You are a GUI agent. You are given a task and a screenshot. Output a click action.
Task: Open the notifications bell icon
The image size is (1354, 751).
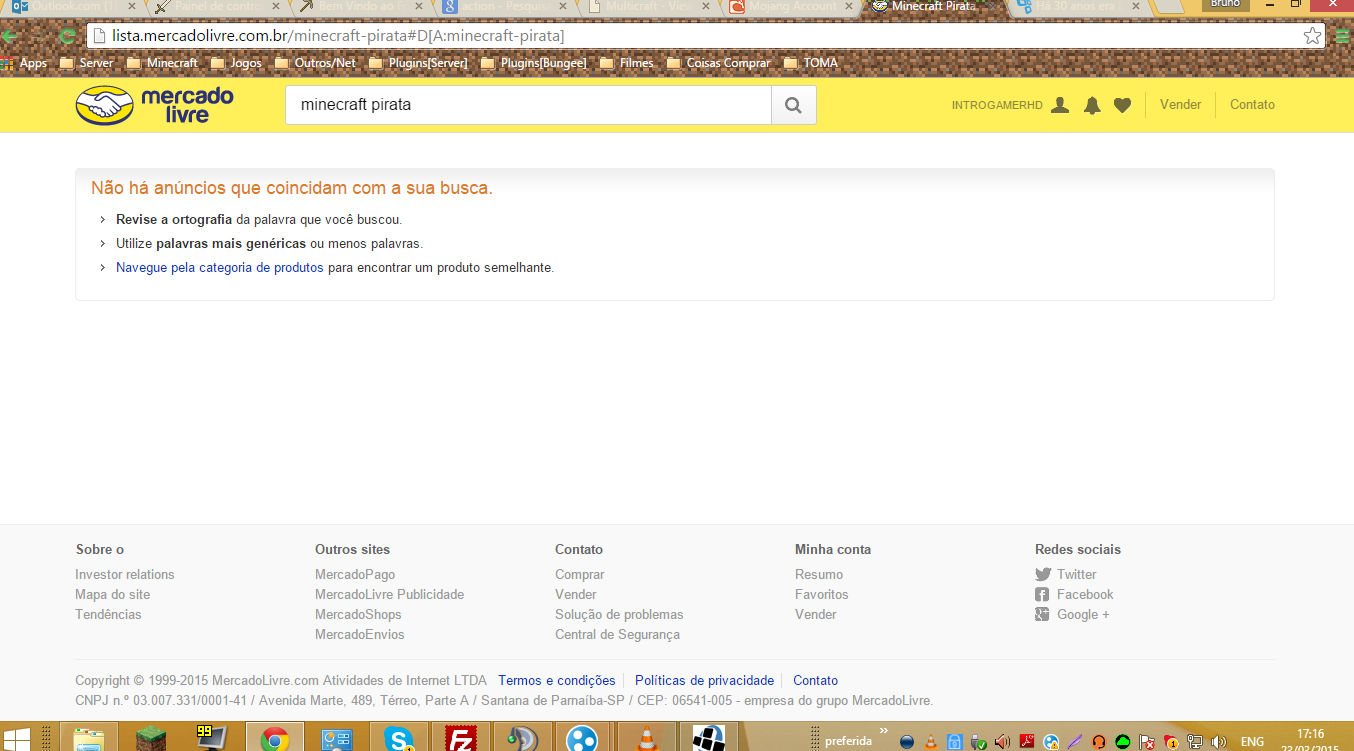tap(1092, 105)
